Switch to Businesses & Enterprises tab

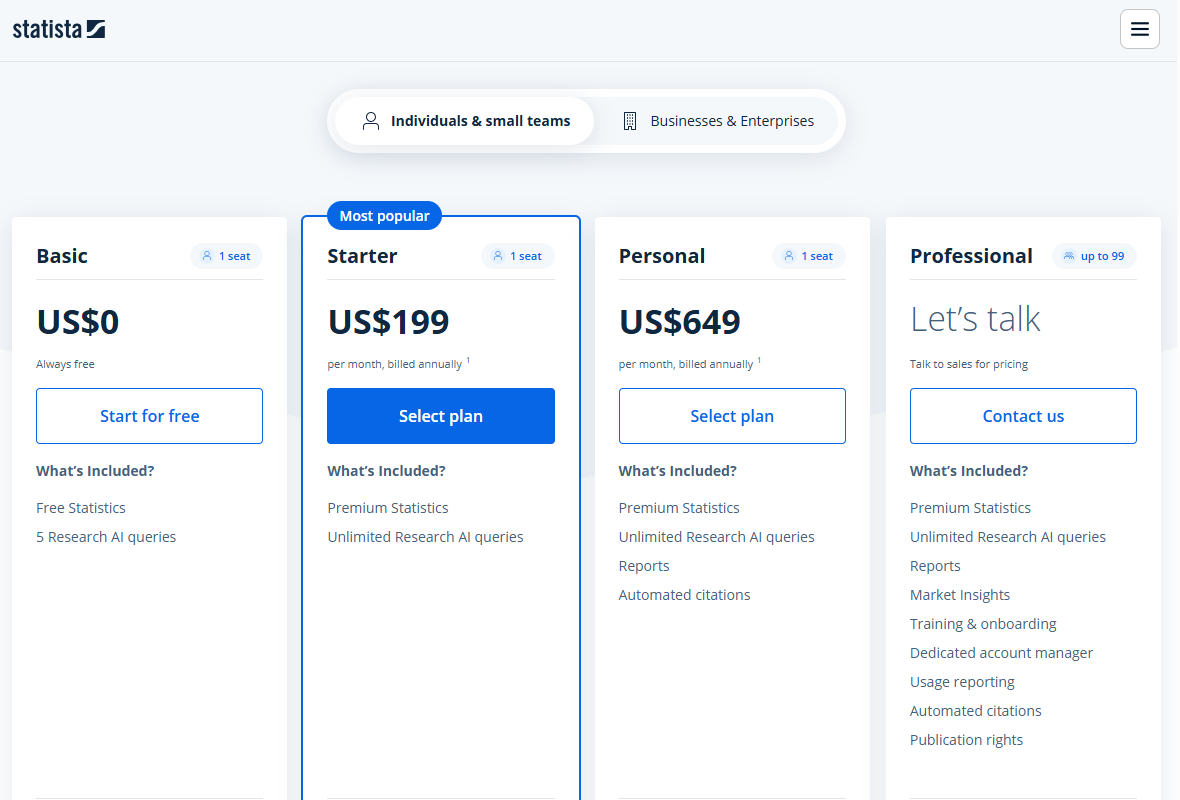pos(717,121)
